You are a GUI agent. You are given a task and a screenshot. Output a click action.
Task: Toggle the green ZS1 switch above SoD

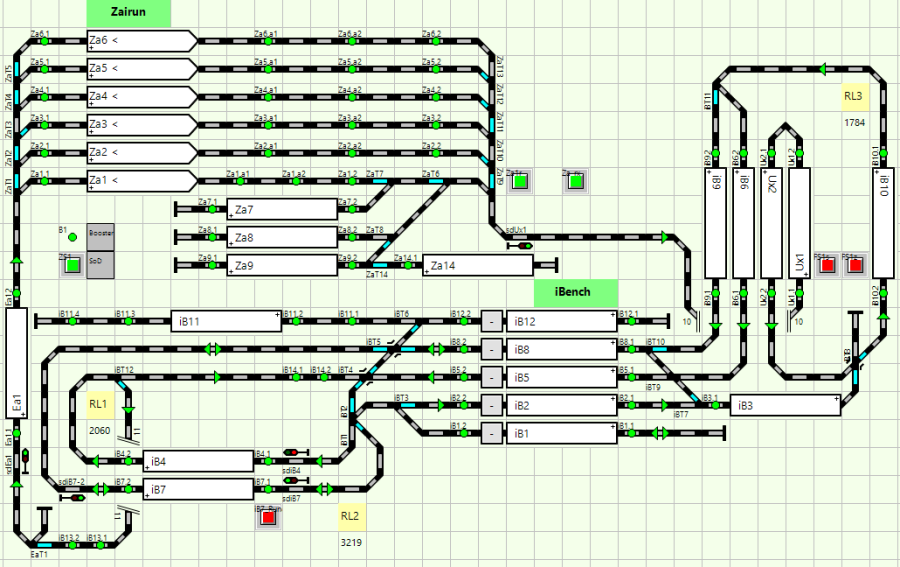coord(70,265)
